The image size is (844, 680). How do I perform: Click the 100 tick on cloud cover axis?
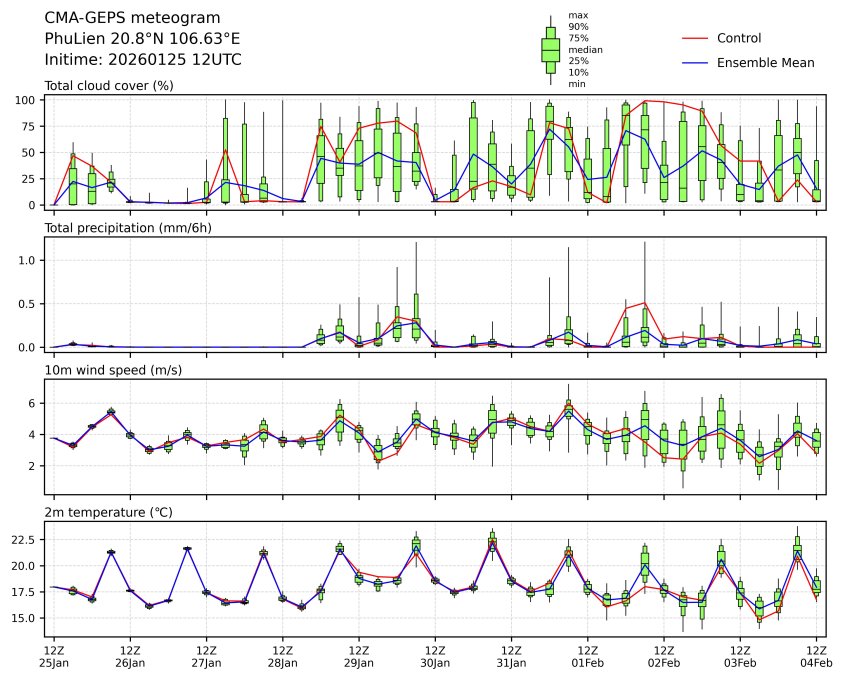tap(29, 100)
